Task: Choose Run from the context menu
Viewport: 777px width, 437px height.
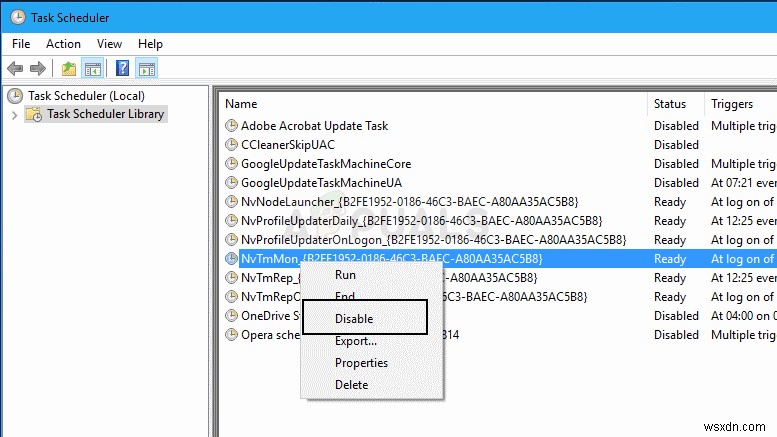Action: pyautogui.click(x=345, y=275)
